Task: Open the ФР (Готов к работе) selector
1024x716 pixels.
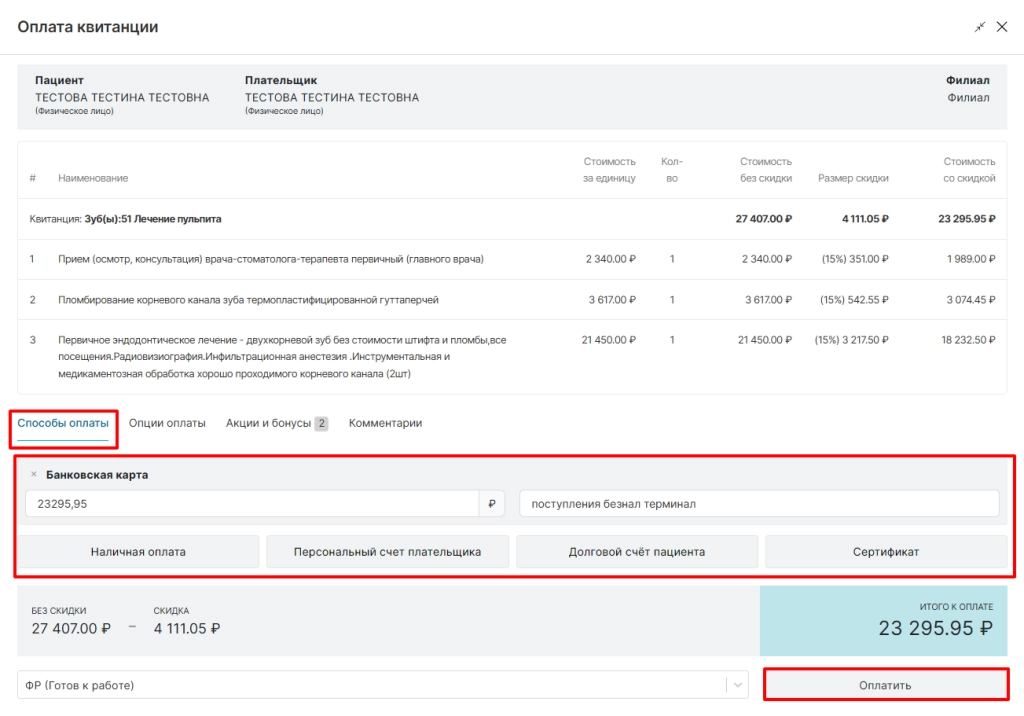Action: [x=383, y=685]
